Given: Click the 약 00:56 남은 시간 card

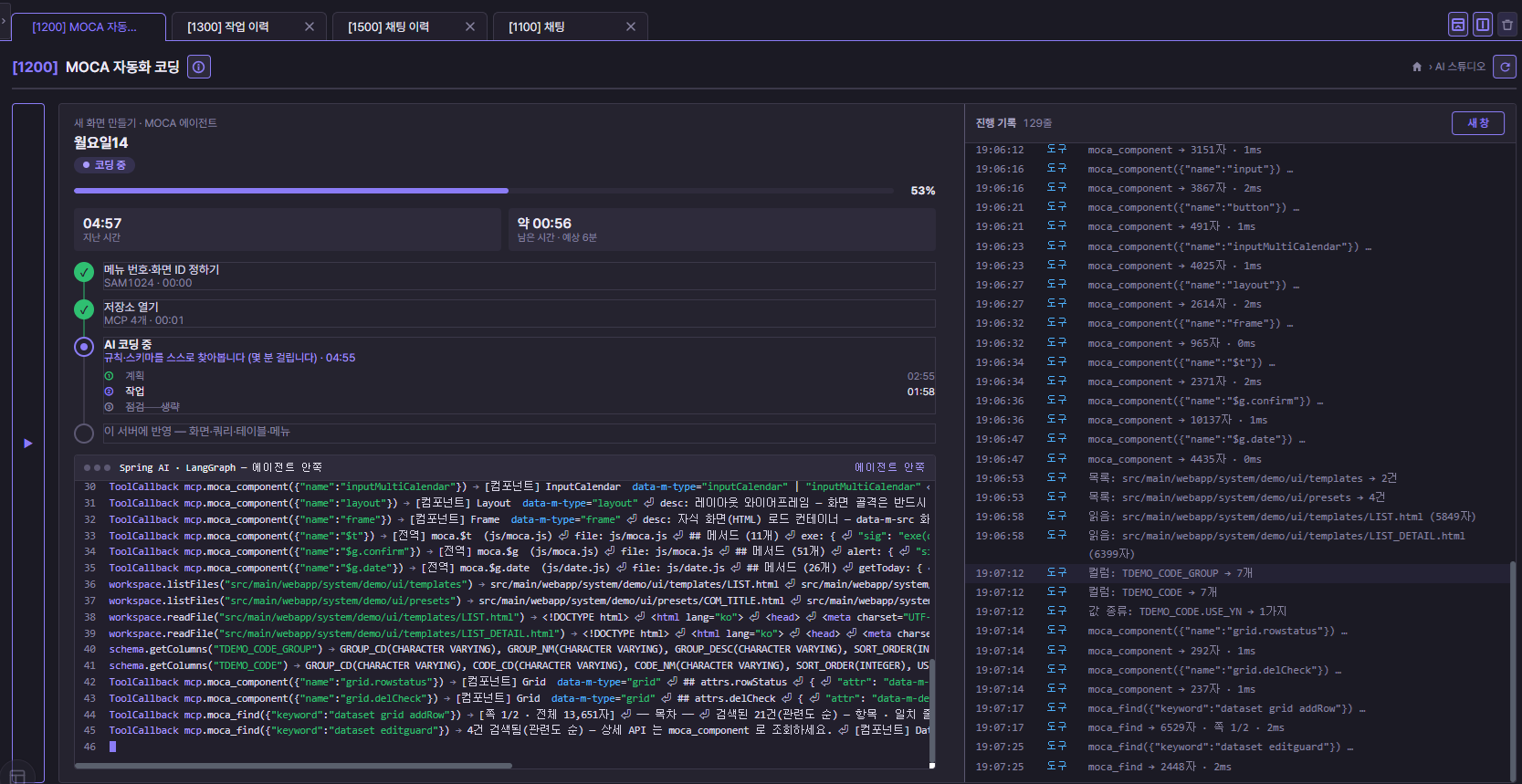Looking at the screenshot, I should click(721, 229).
